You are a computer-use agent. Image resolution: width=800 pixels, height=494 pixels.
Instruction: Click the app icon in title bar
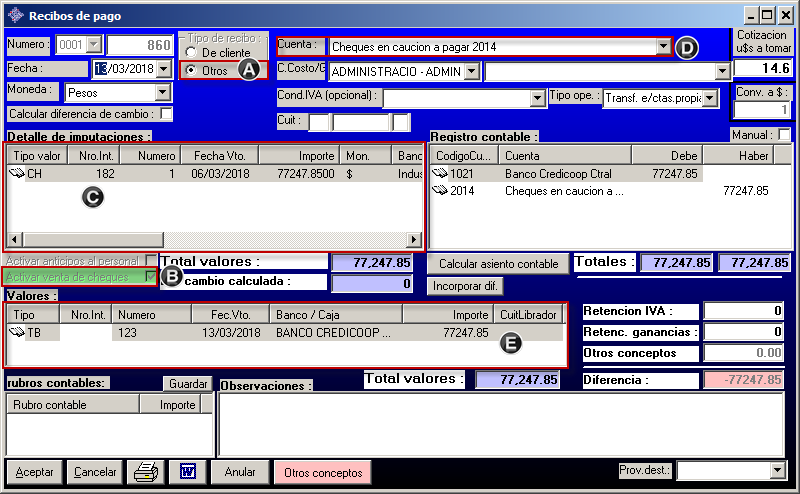(x=14, y=16)
